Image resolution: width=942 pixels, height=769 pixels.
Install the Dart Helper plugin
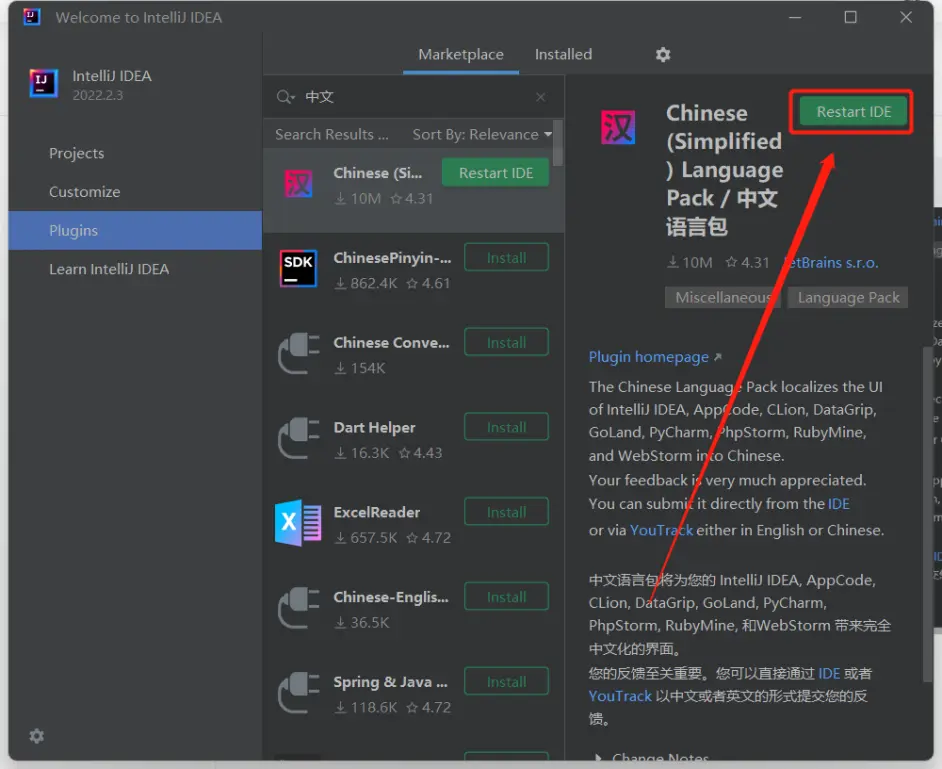coord(506,427)
